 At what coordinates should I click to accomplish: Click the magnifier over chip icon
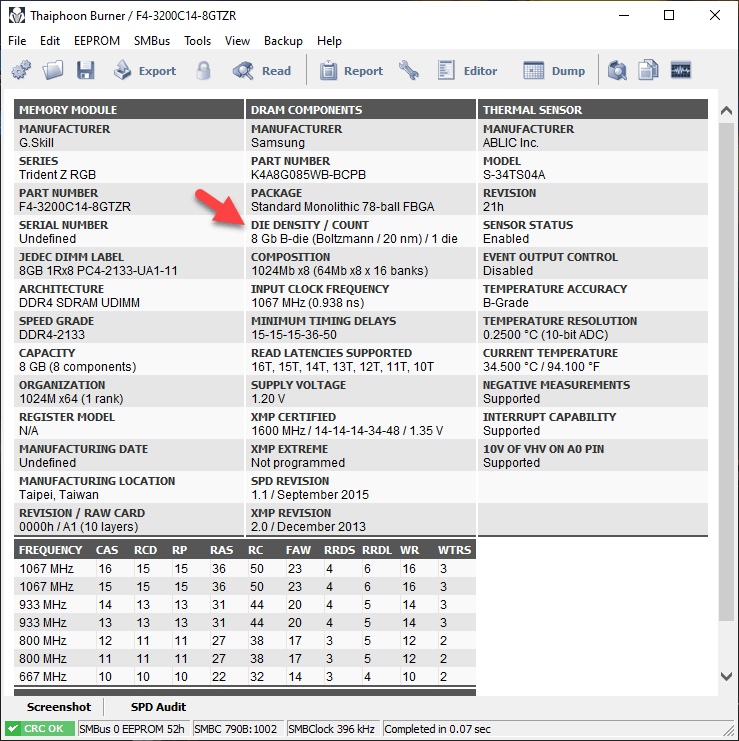617,70
